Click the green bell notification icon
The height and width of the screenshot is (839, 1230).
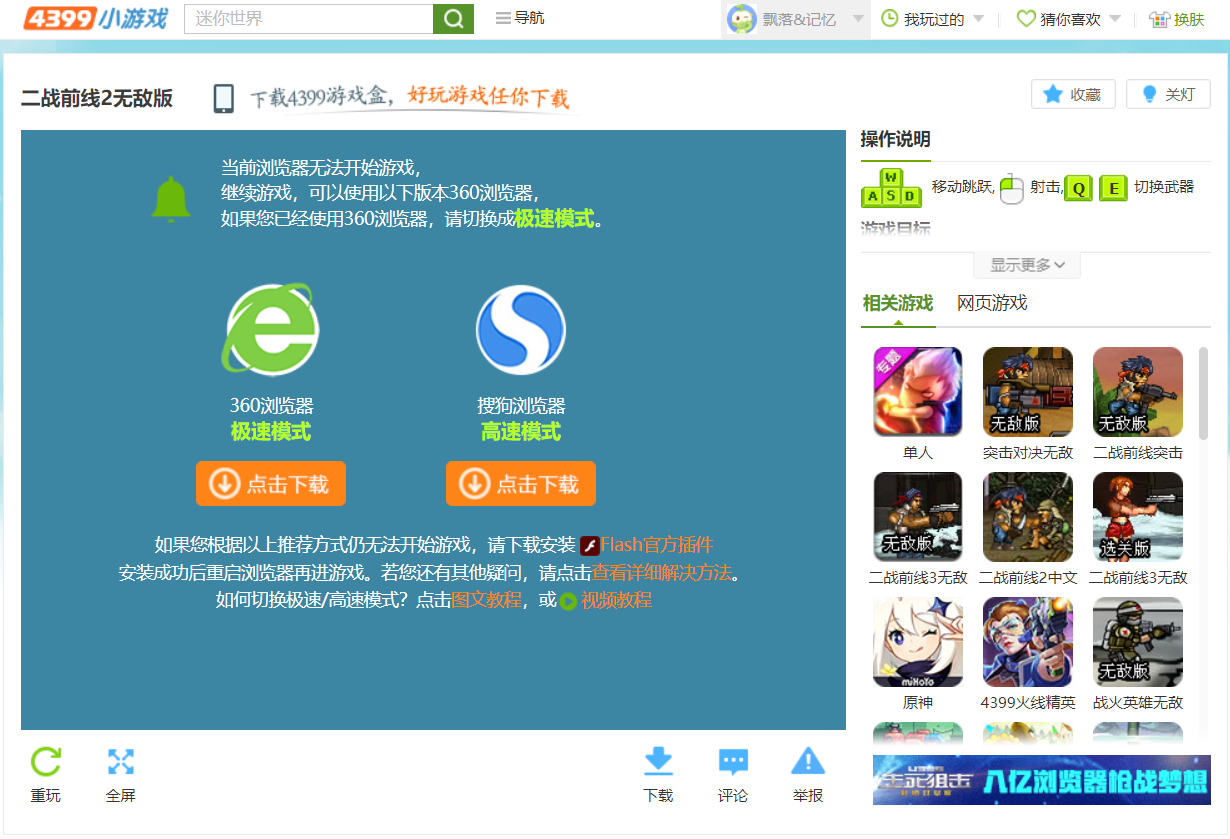pyautogui.click(x=171, y=199)
